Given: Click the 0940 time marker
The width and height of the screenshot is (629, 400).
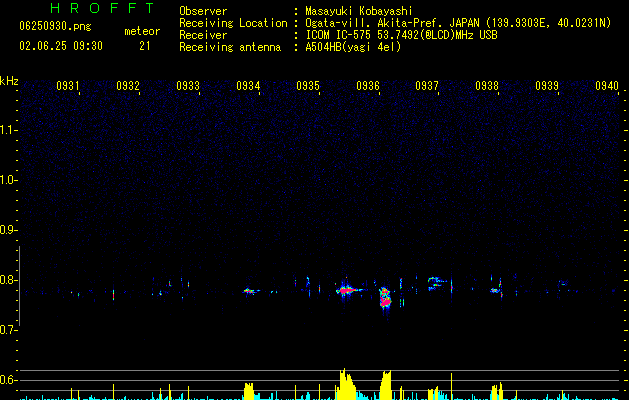Looking at the screenshot, I should [607, 86].
